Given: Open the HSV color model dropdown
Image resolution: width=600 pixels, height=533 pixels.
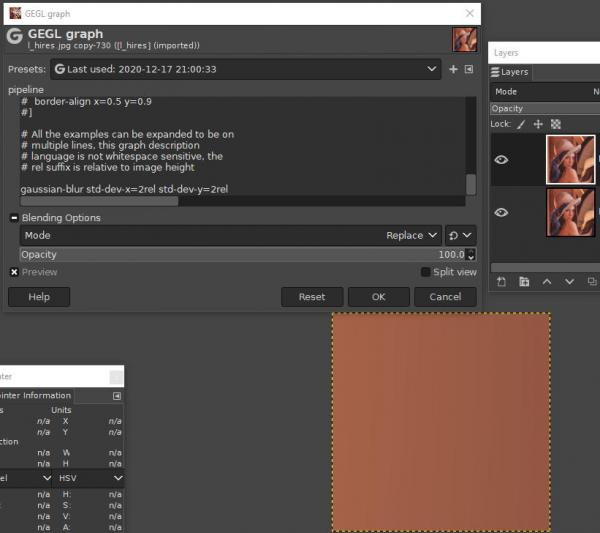Looking at the screenshot, I should [x=88, y=478].
